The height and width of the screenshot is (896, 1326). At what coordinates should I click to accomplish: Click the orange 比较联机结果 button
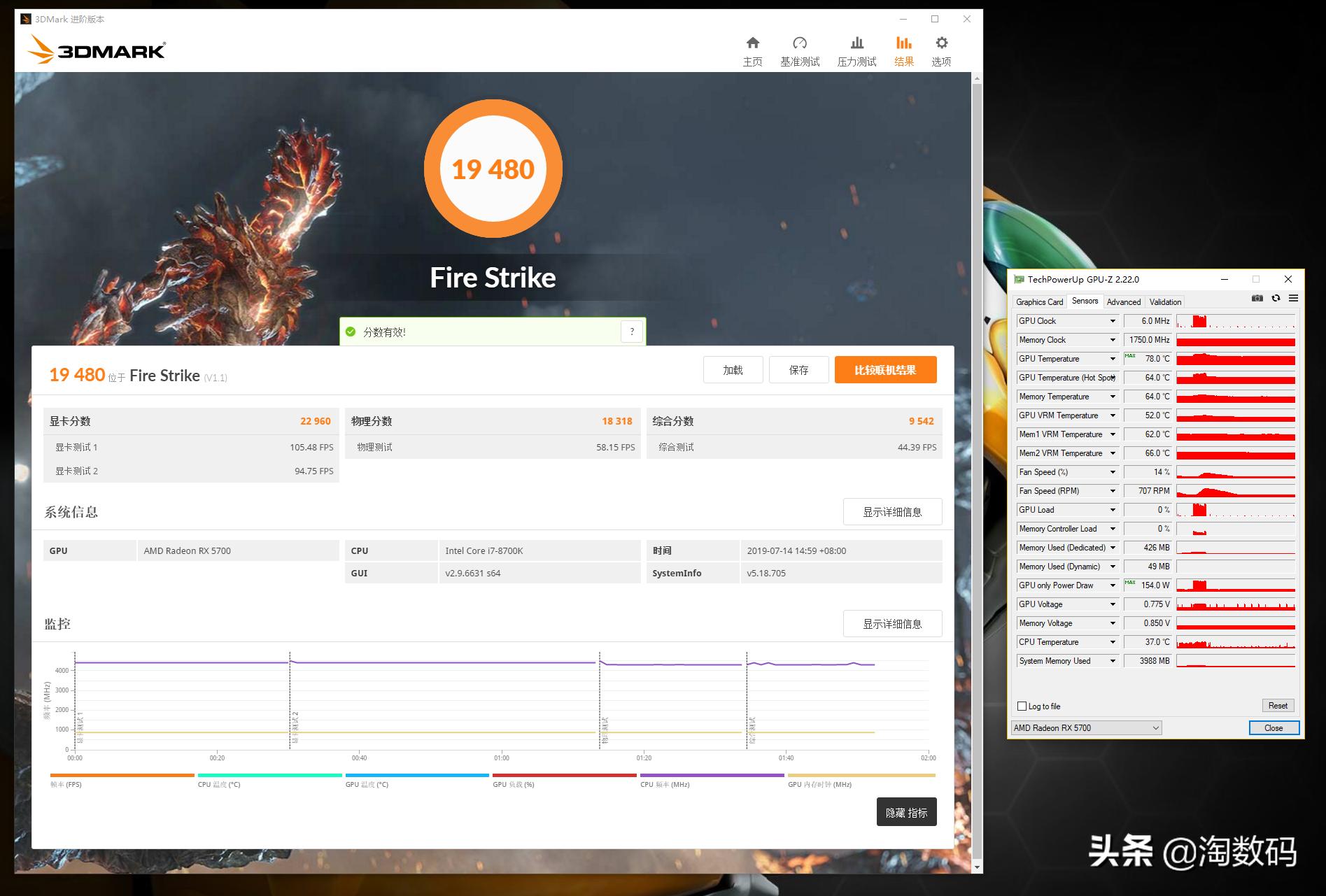(885, 370)
